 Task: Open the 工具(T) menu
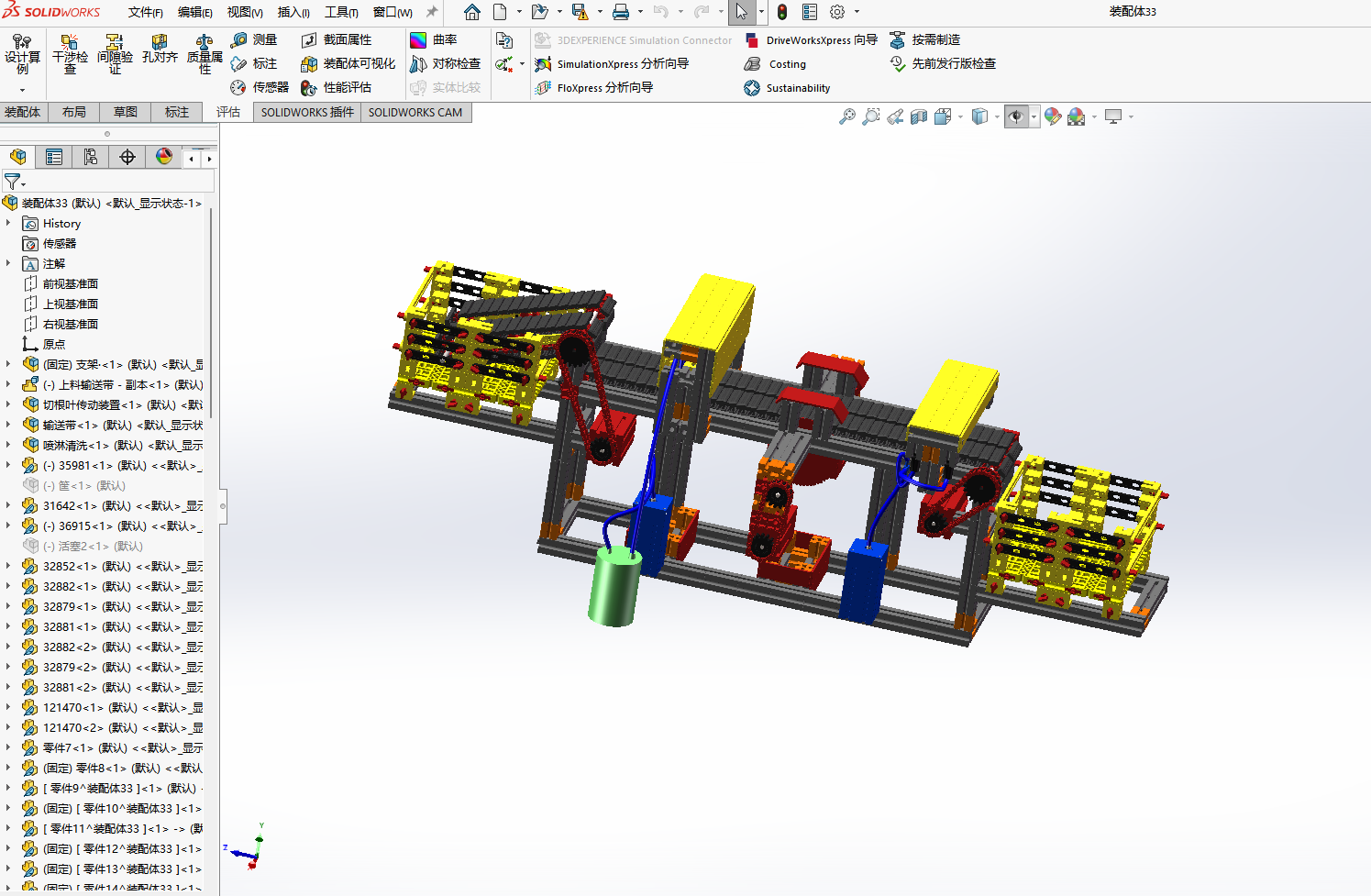[341, 12]
